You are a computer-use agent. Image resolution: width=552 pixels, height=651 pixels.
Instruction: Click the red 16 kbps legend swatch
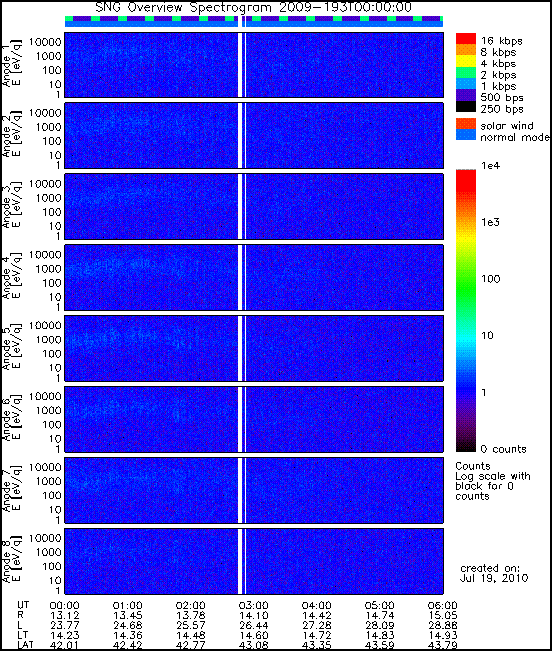(x=466, y=39)
